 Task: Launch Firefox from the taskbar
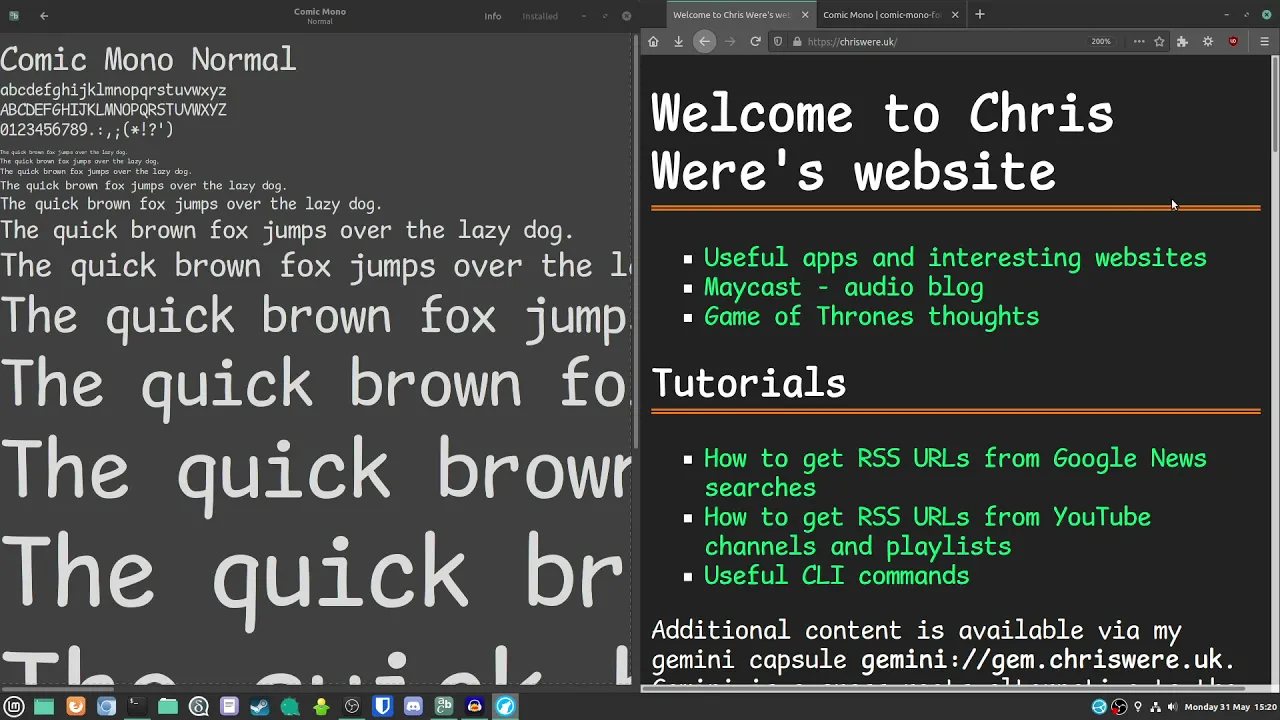click(76, 706)
